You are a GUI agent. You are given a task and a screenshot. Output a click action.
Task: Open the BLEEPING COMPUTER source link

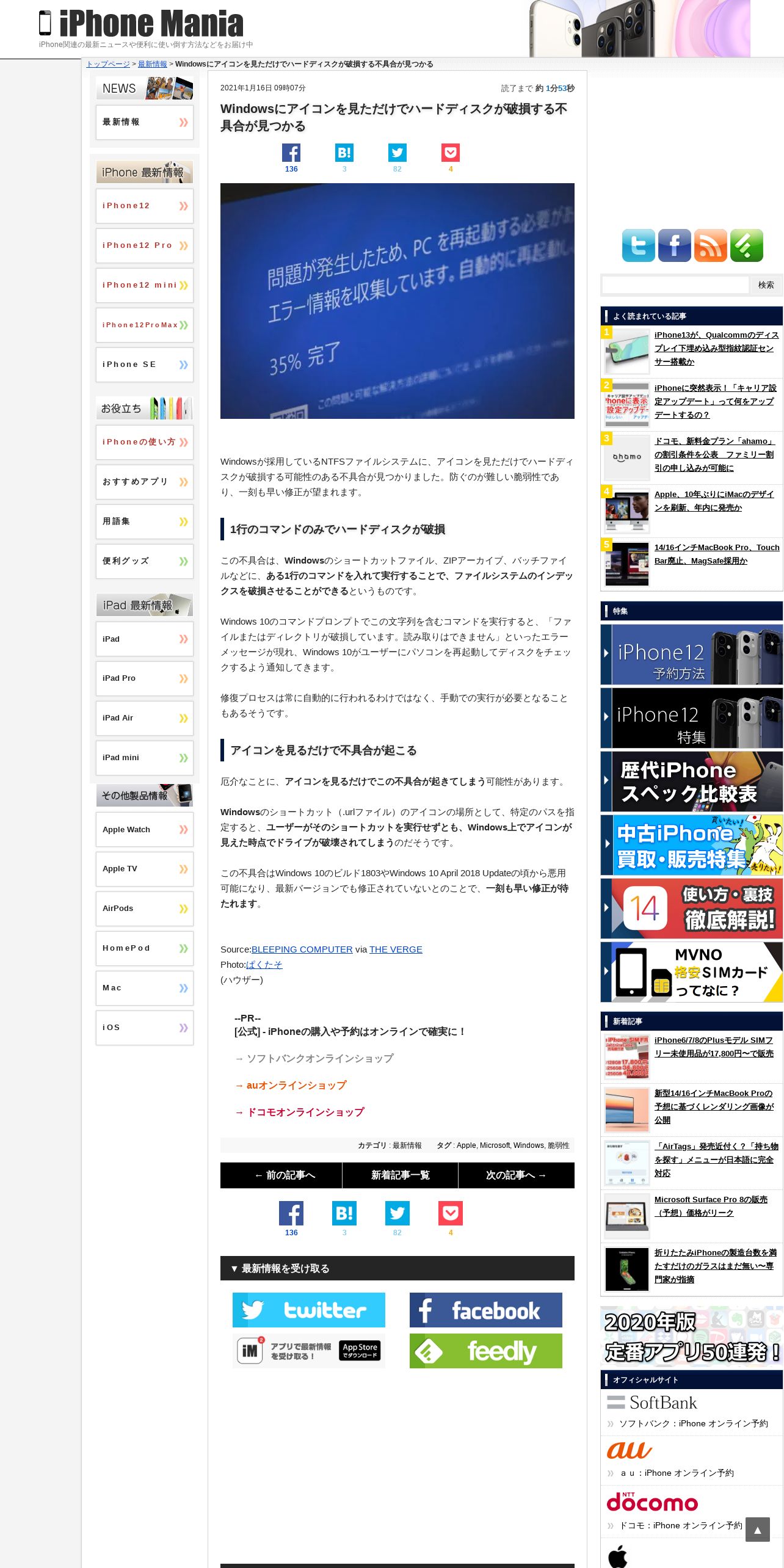(302, 949)
